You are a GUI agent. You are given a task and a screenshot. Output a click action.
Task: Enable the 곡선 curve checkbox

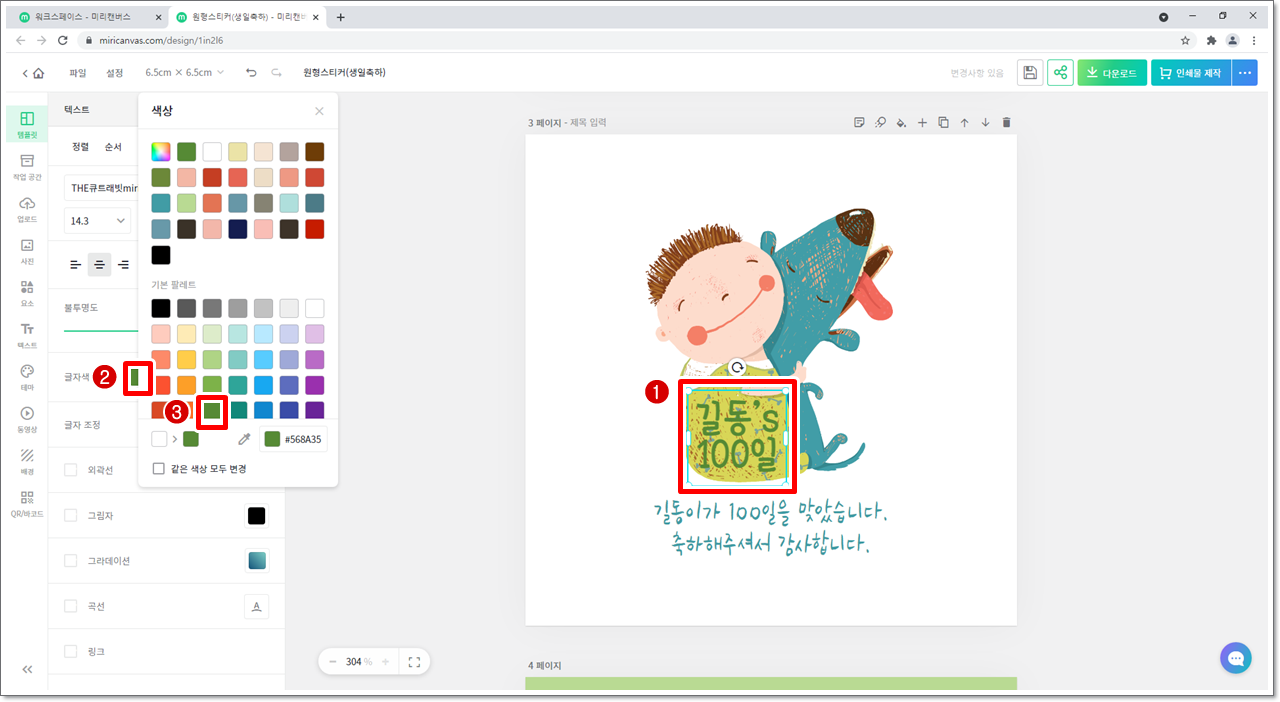71,606
